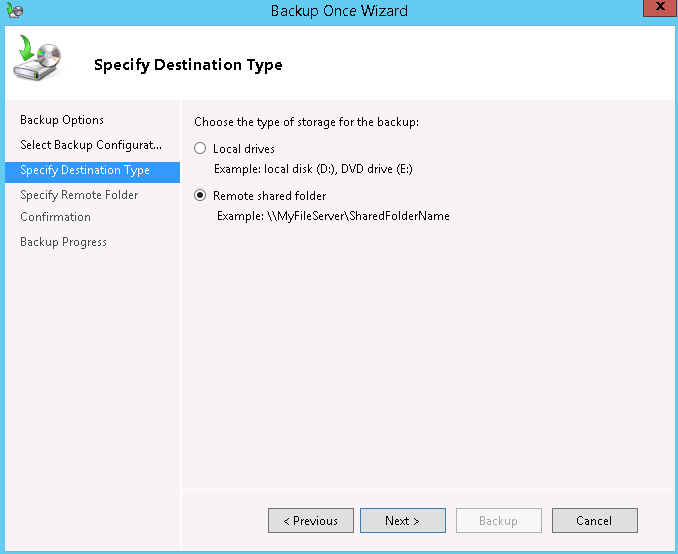Click the Backup Once Wizard title bar icon
Viewport: 678px width, 554px height.
14,11
